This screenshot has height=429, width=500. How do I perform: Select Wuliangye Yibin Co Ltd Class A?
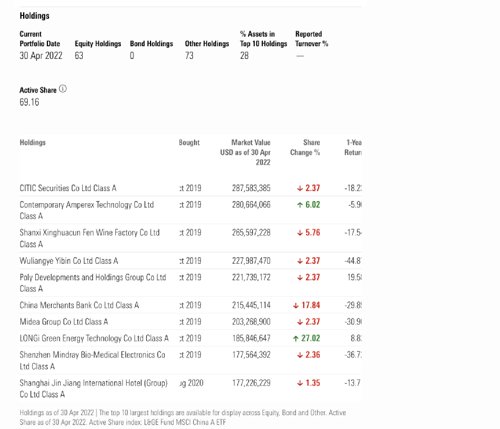69,261
